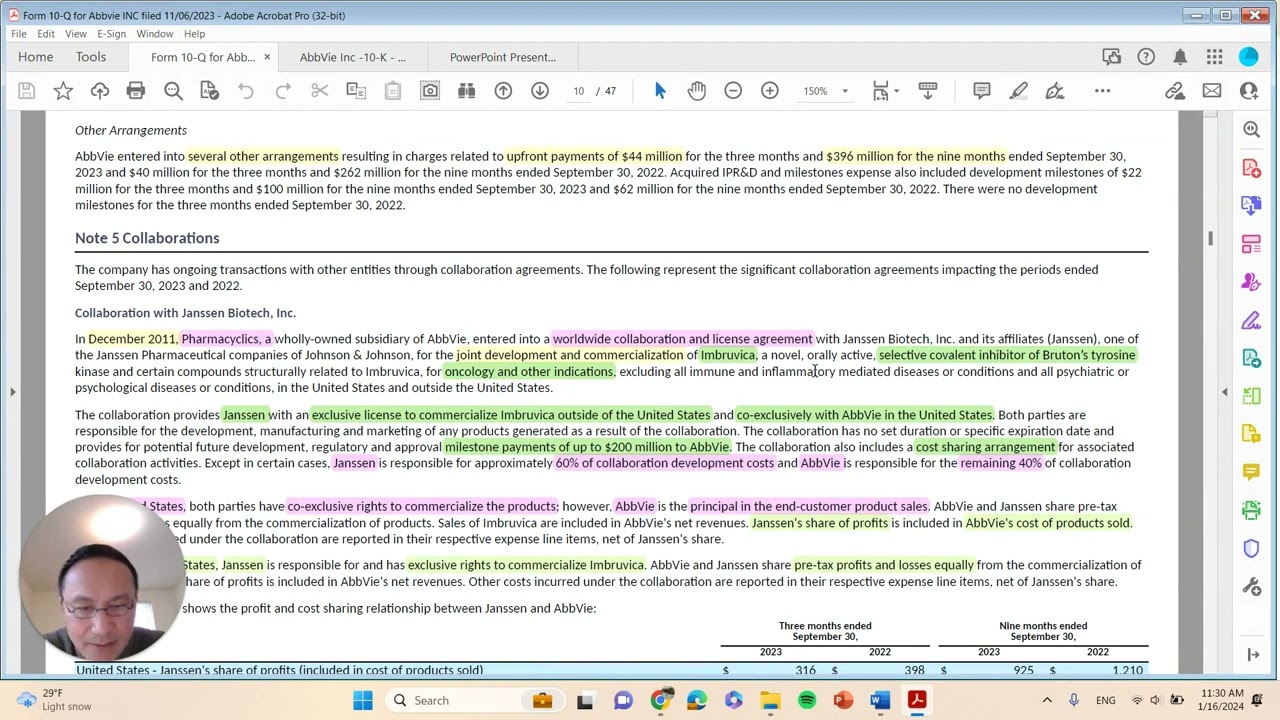Click the vertical document scrollbar
The height and width of the screenshot is (720, 1280).
point(1210,237)
